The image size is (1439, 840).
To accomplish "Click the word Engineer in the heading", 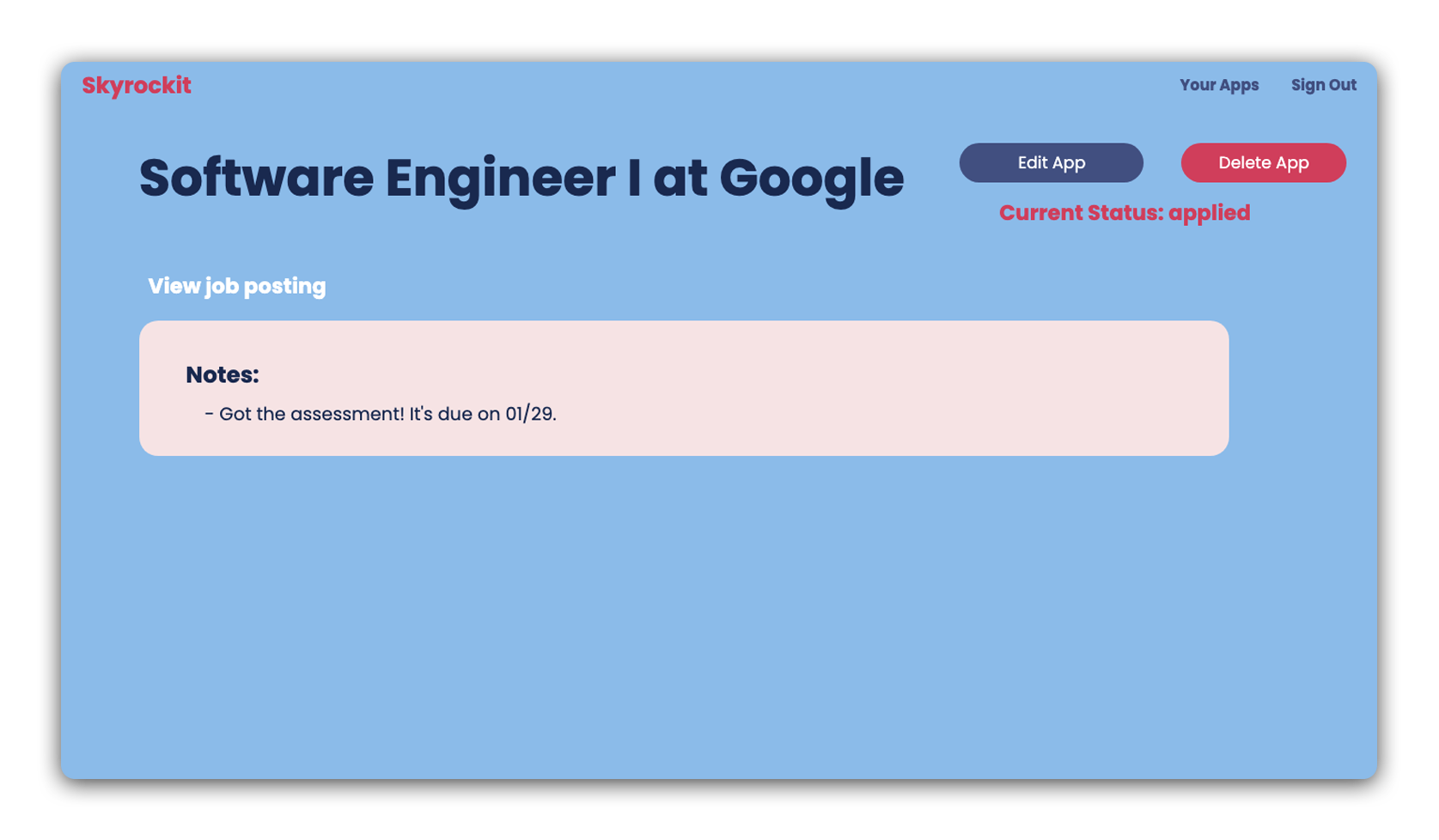I will click(x=500, y=178).
